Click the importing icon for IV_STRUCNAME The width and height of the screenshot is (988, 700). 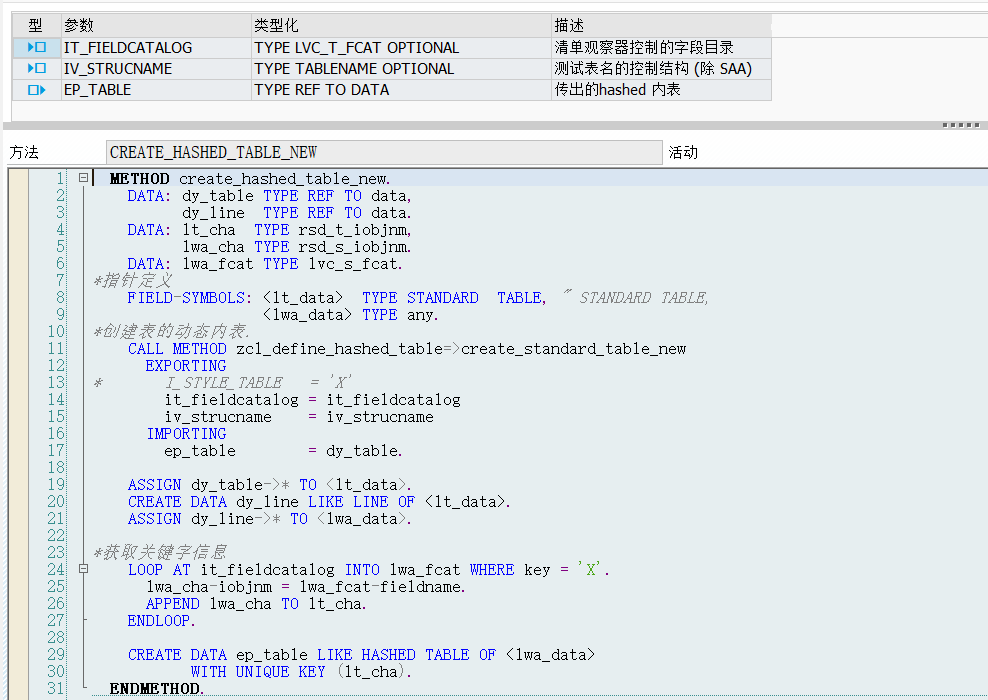click(x=37, y=68)
